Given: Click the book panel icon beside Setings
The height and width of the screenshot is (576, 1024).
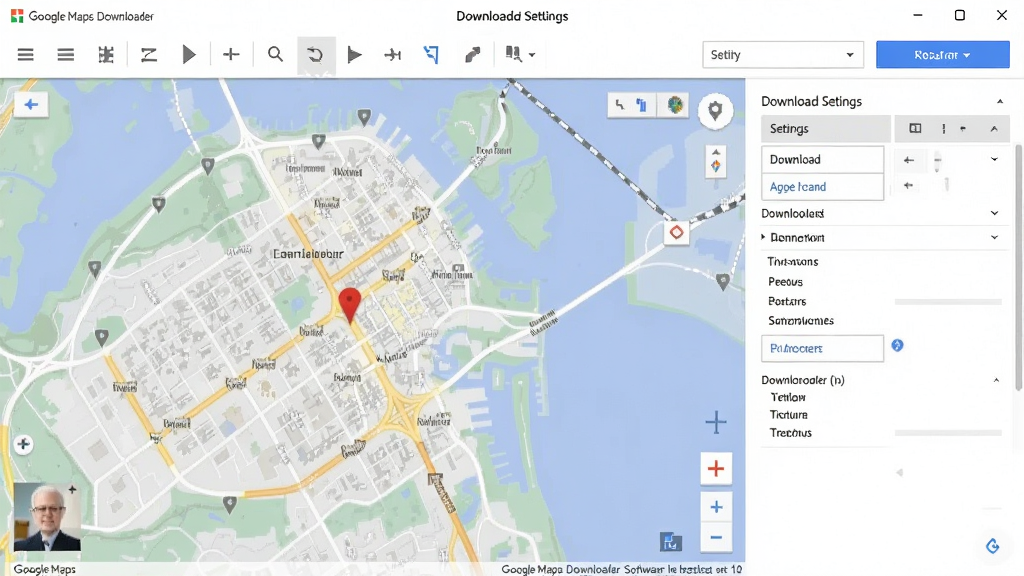Looking at the screenshot, I should [x=915, y=129].
